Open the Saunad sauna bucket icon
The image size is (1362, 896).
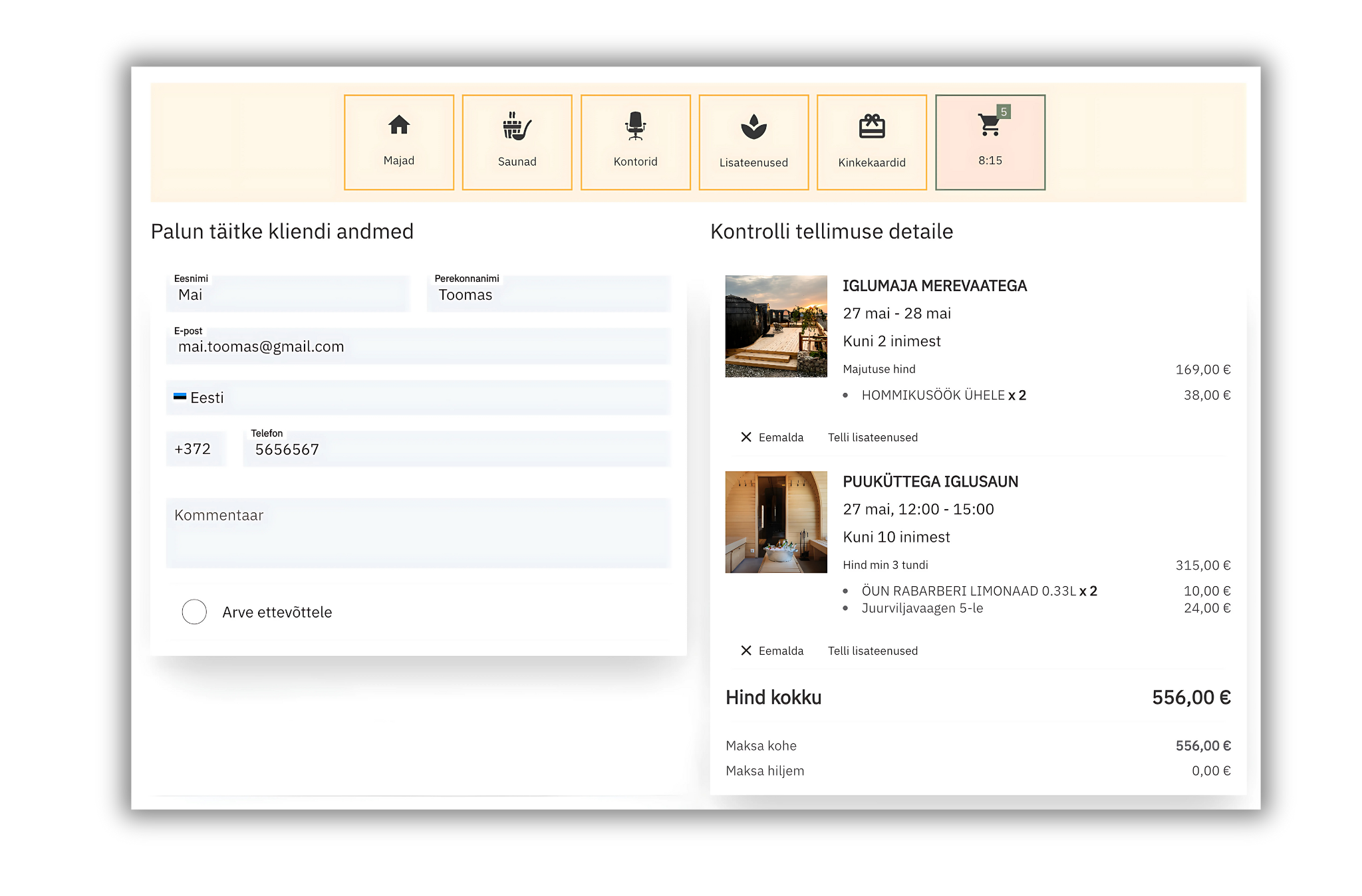(517, 126)
